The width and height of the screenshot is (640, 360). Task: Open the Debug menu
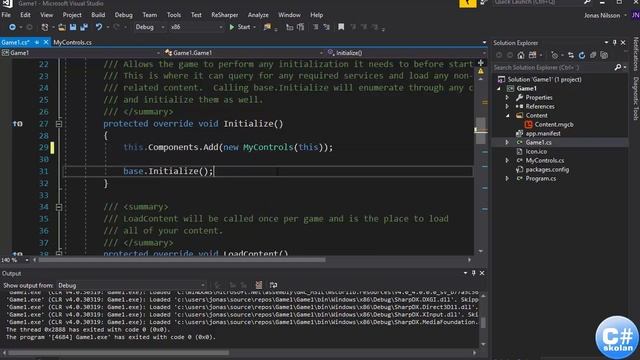123,15
